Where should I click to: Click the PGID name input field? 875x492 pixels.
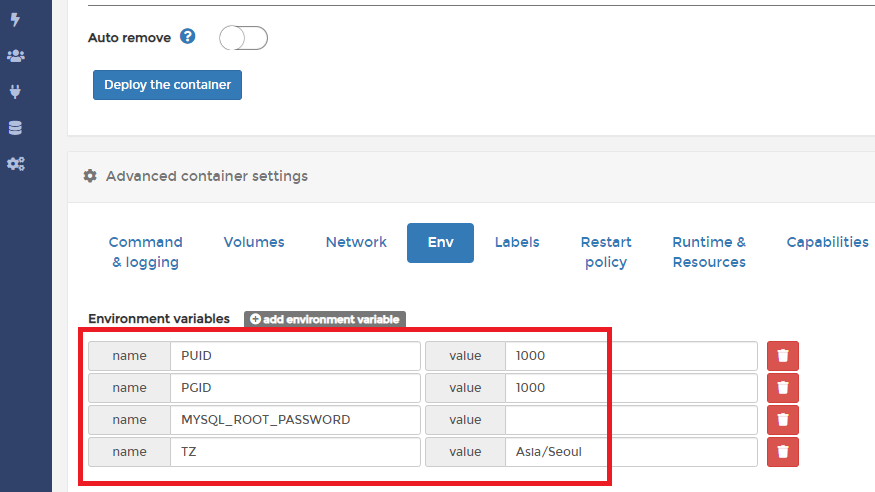click(295, 388)
